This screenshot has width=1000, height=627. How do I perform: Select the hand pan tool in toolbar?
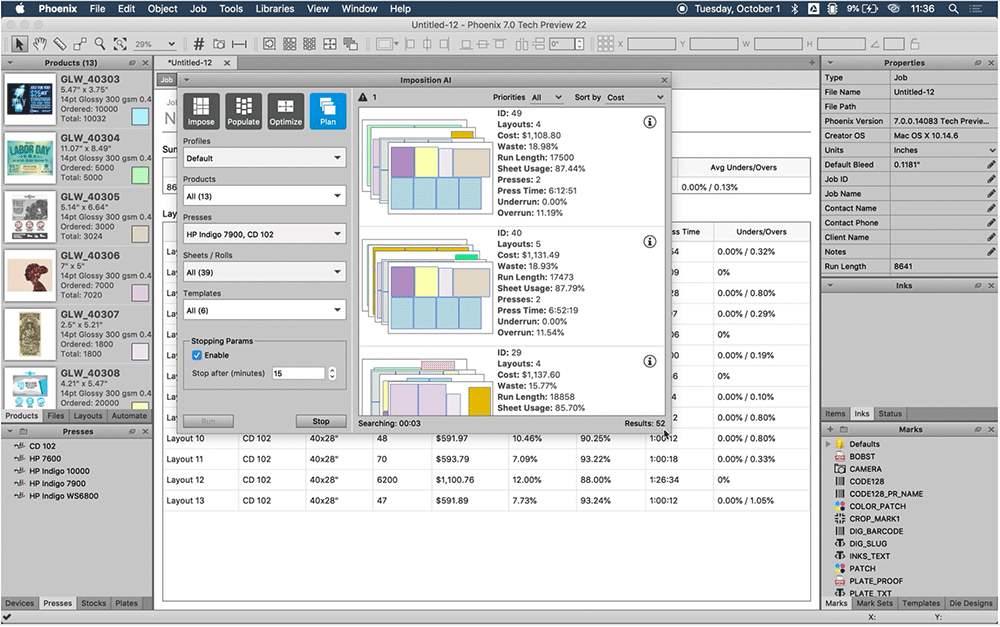40,44
